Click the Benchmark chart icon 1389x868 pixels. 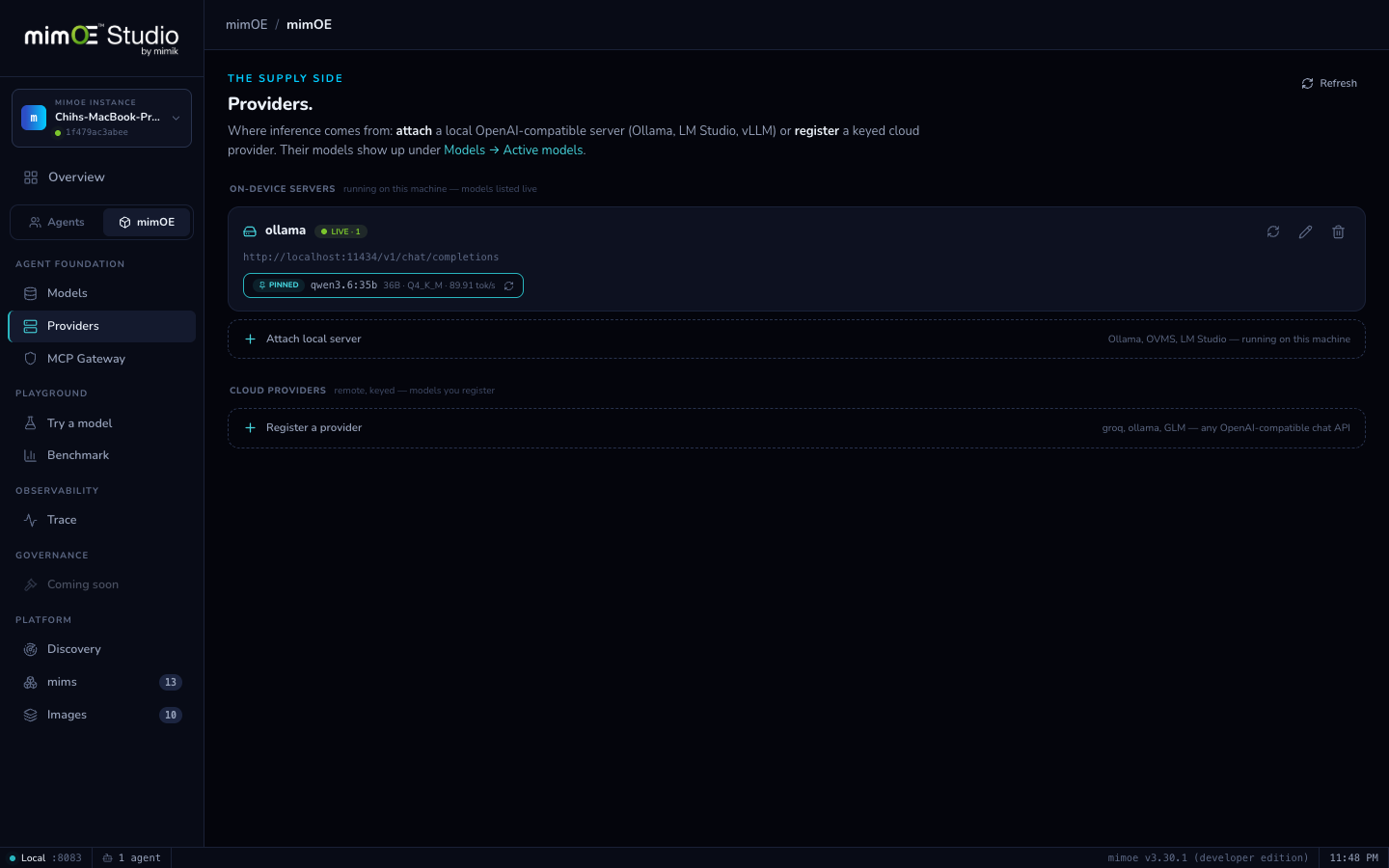pyautogui.click(x=31, y=455)
